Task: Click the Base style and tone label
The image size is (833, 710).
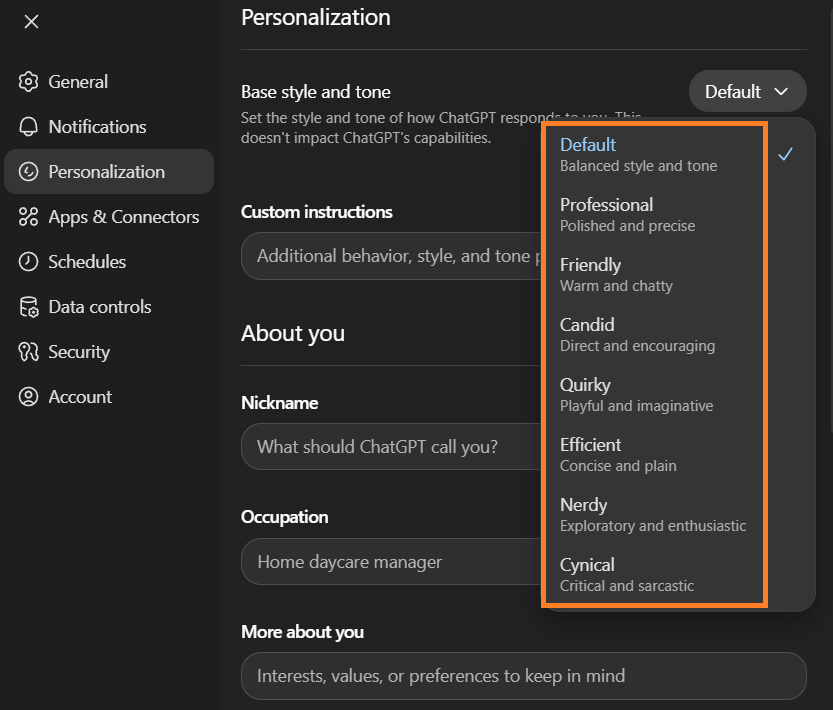Action: pos(316,92)
